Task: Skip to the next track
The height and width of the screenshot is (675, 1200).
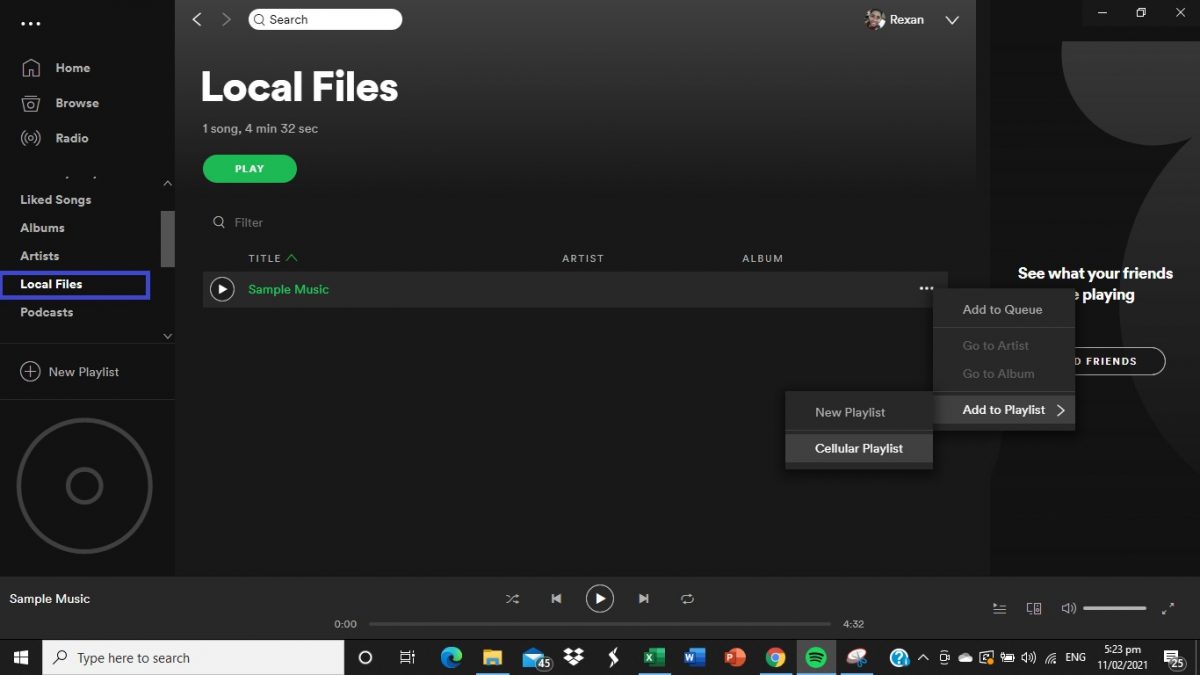Action: 644,599
